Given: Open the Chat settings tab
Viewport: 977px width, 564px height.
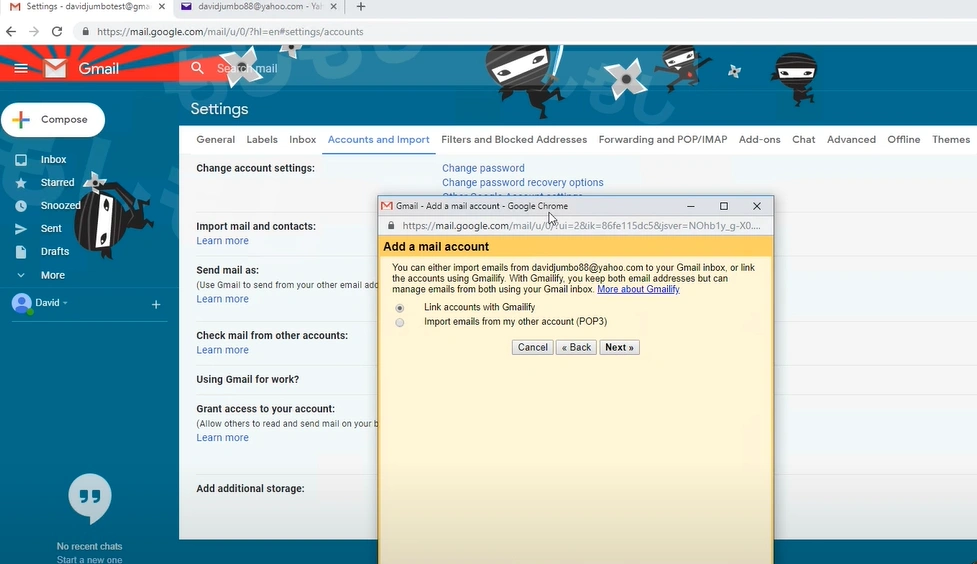Looking at the screenshot, I should 804,140.
